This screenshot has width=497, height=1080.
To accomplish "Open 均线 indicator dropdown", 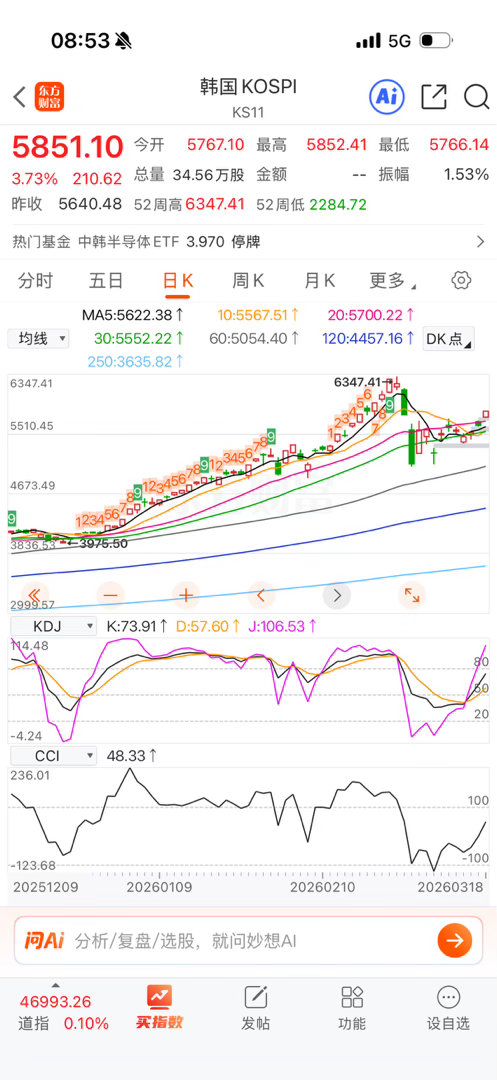I will 38,338.
